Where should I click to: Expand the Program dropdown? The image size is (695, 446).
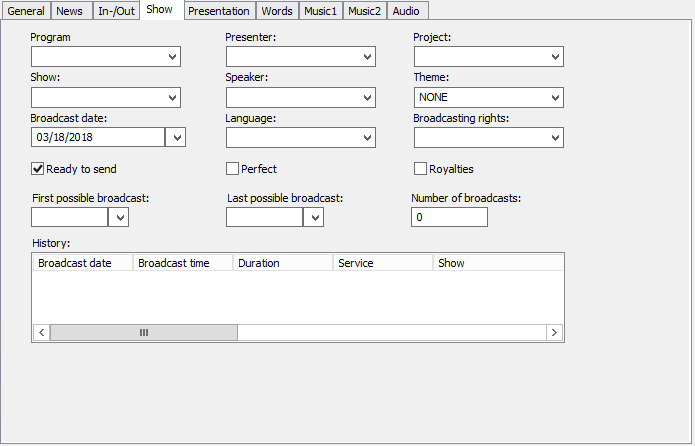172,57
